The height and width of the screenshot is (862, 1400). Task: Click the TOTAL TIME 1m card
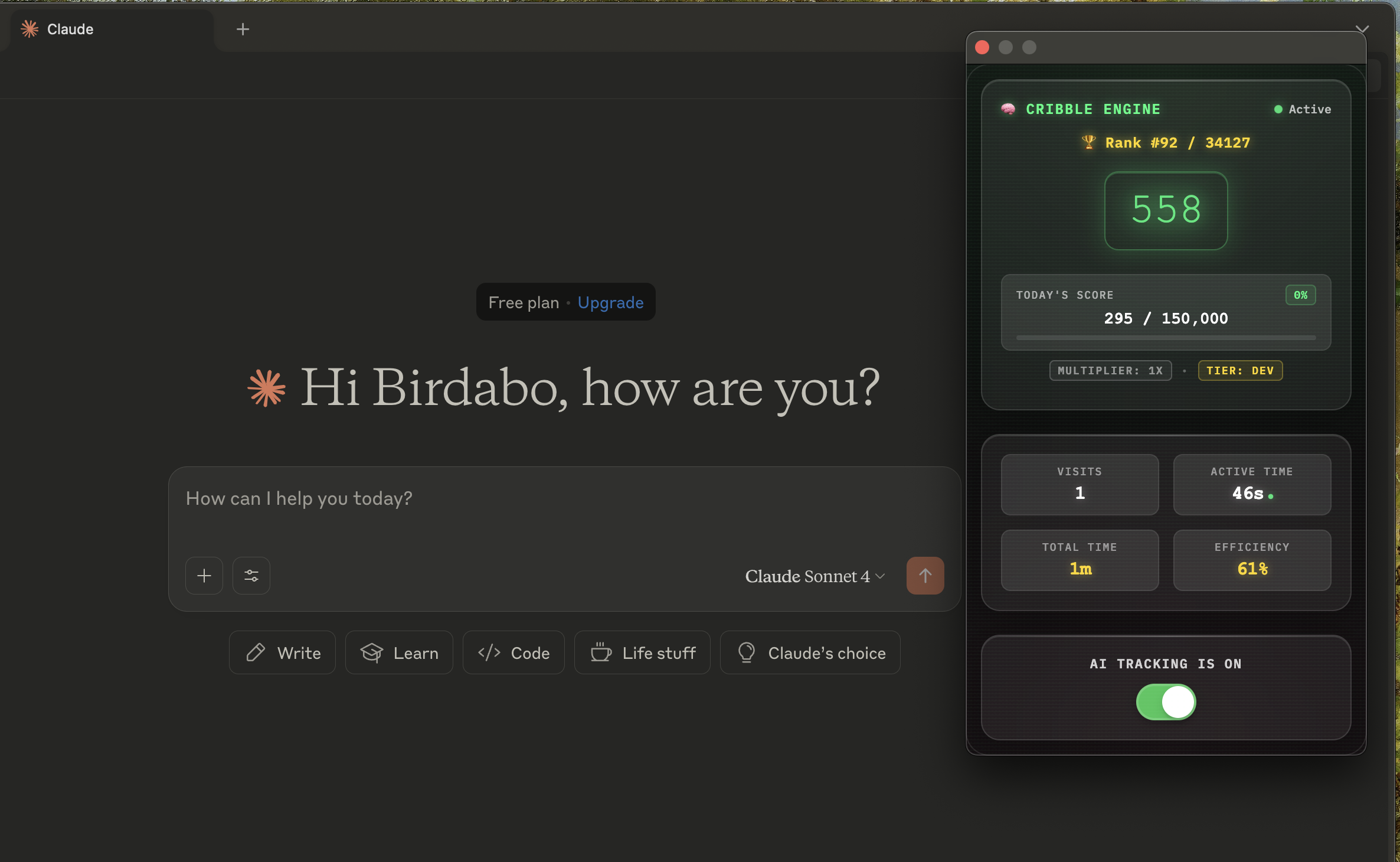point(1080,560)
